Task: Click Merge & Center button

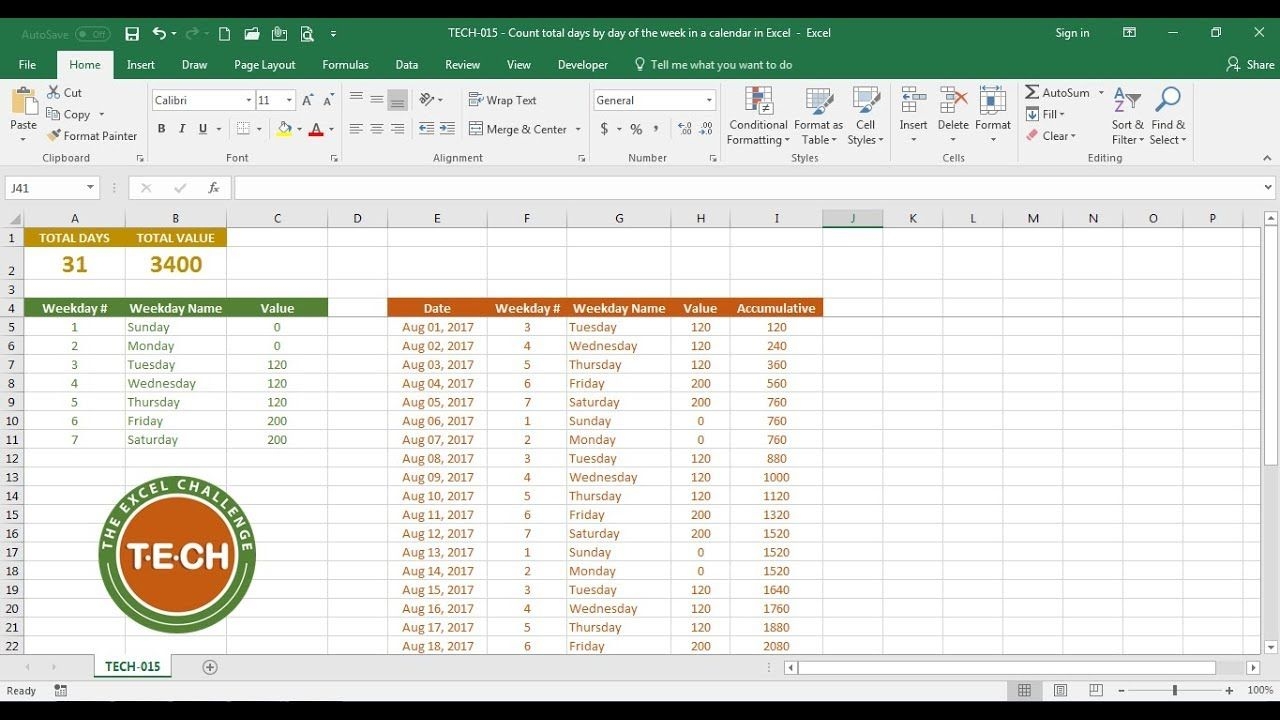Action: click(518, 129)
